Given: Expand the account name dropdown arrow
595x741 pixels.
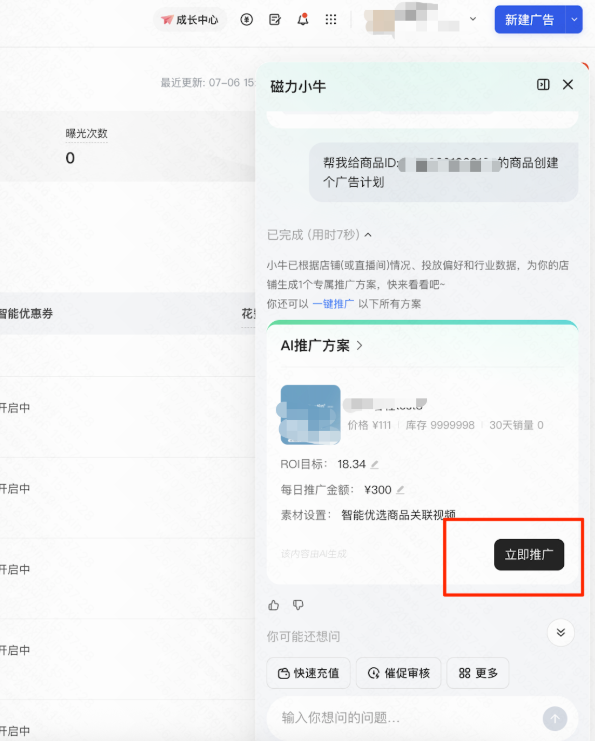Looking at the screenshot, I should (473, 19).
